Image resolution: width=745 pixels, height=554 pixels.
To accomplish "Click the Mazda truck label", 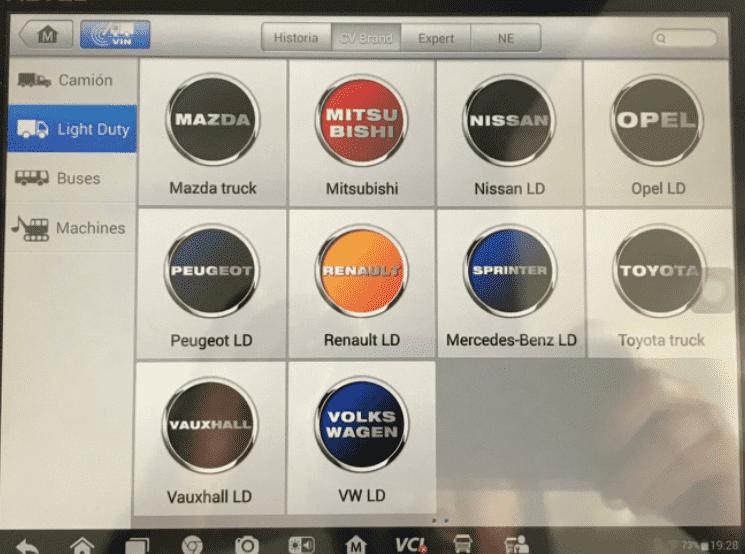I will (x=213, y=188).
